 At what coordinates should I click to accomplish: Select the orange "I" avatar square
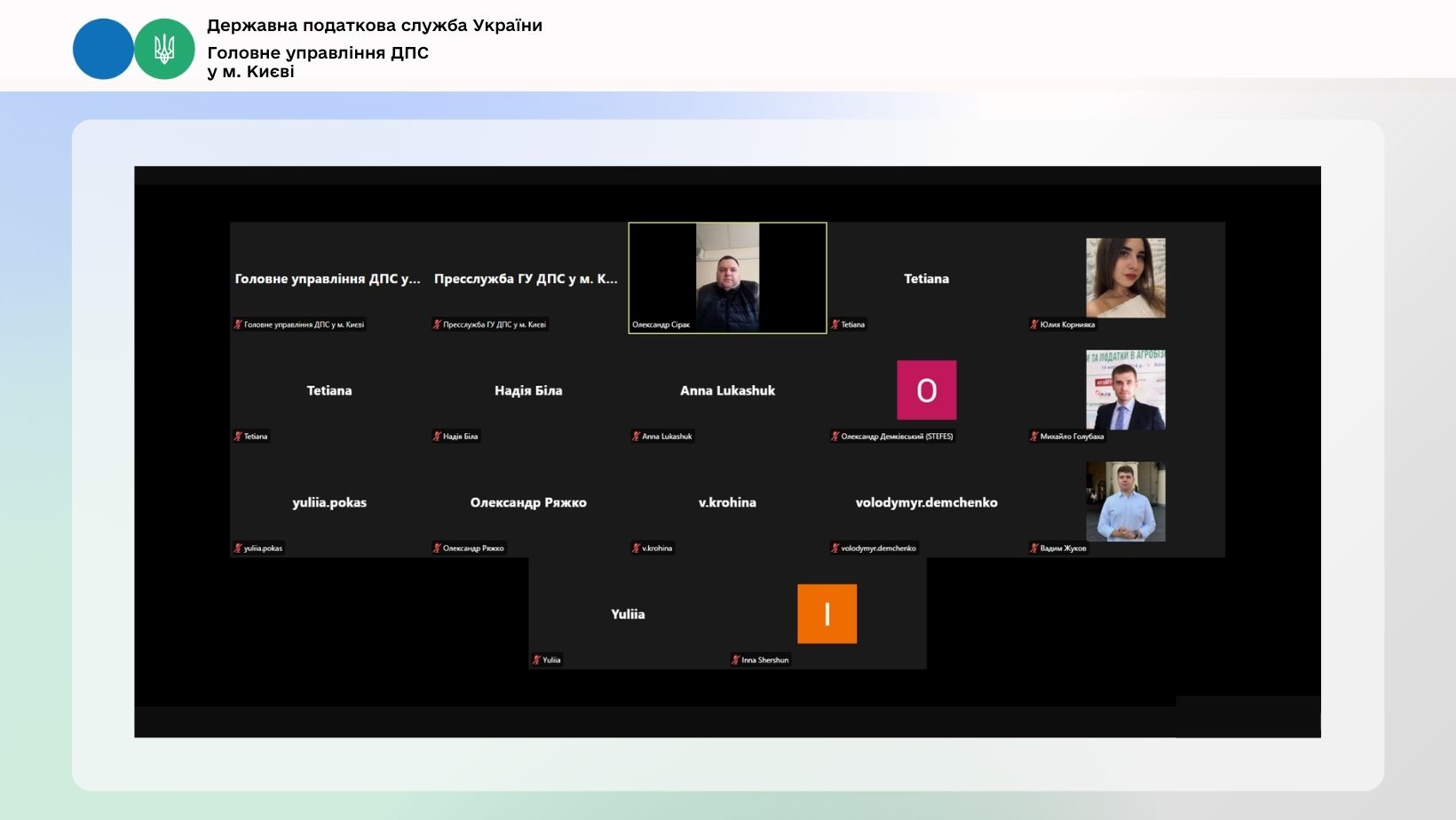tap(827, 613)
